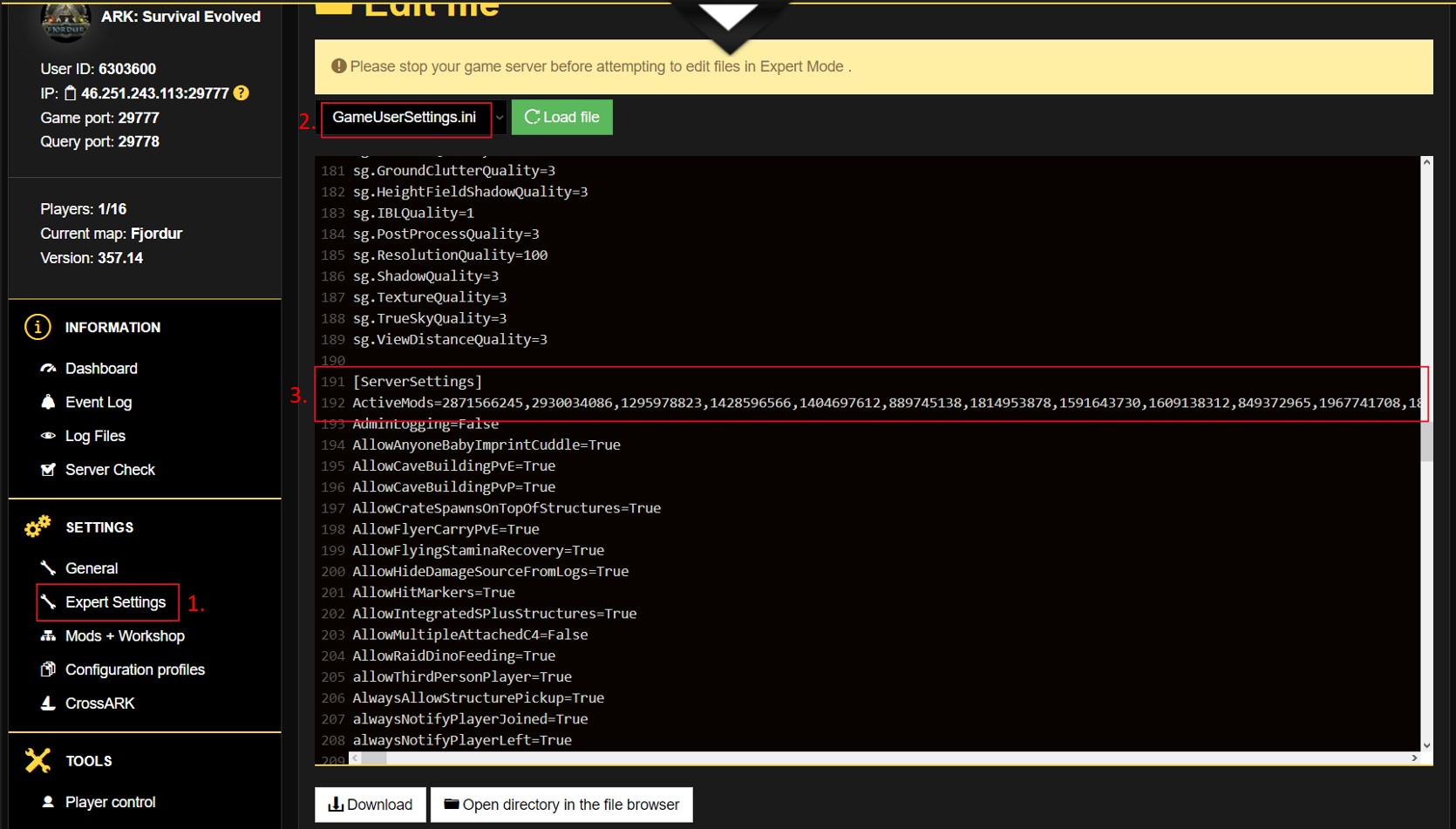Click the AllowRaidDinoFeeding=True line
The height and width of the screenshot is (829, 1456).
pos(454,656)
